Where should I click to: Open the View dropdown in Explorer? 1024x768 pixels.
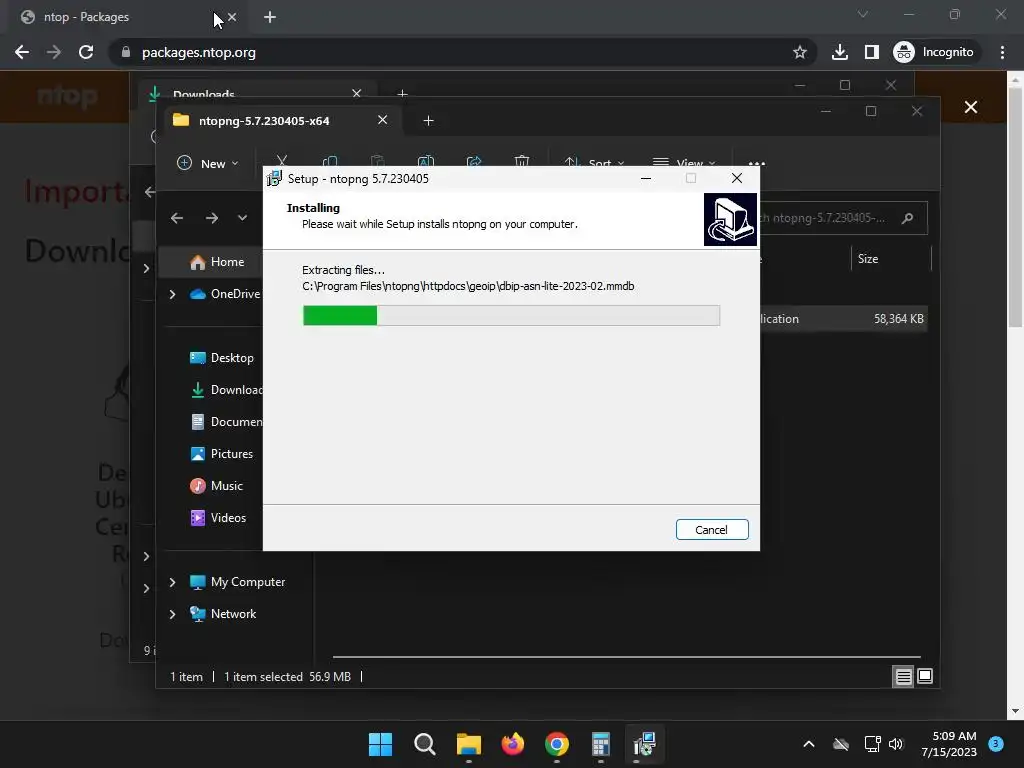(x=684, y=163)
